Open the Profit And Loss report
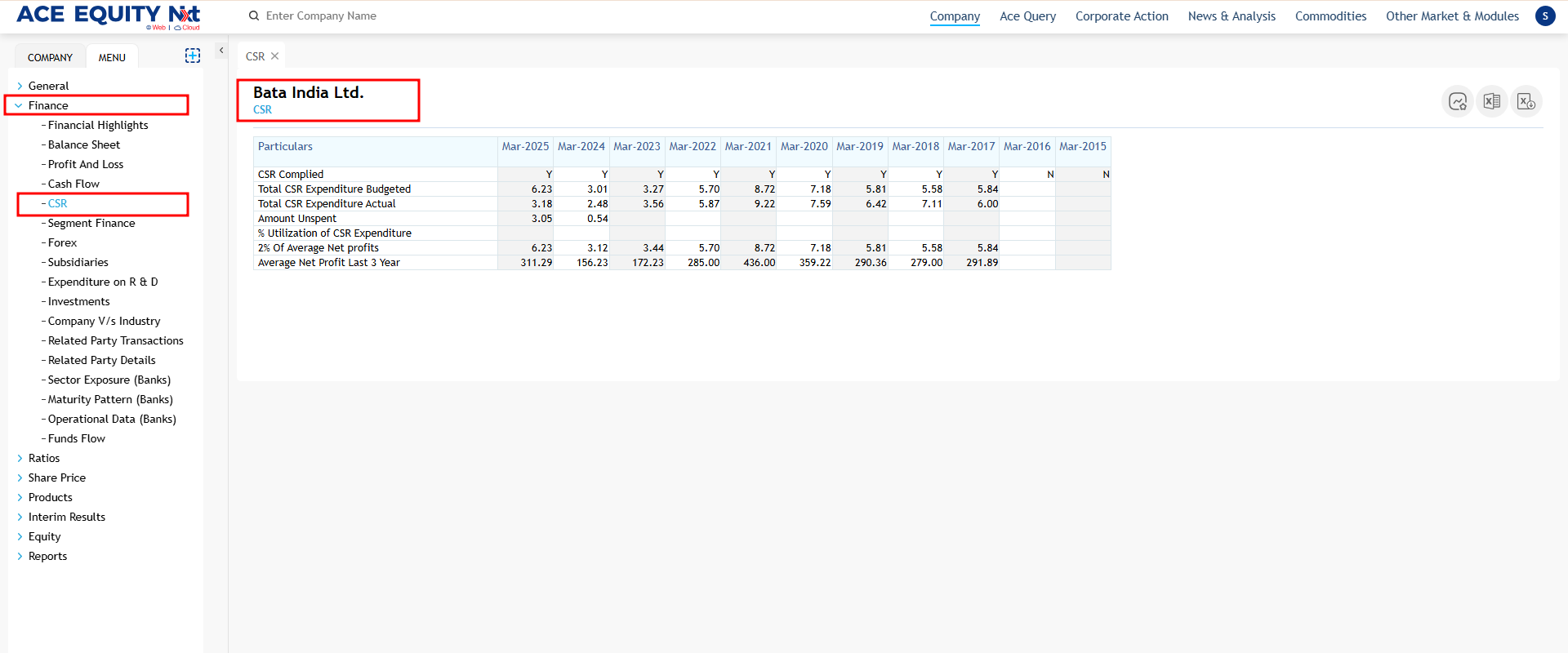Screen dimensions: 1568x653 85,164
